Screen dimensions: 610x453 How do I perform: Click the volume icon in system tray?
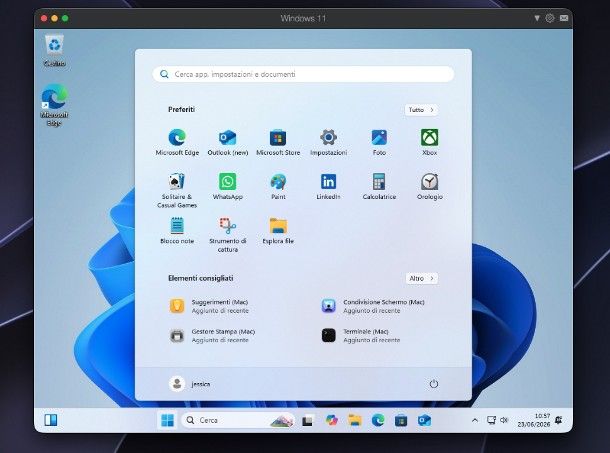click(x=504, y=420)
